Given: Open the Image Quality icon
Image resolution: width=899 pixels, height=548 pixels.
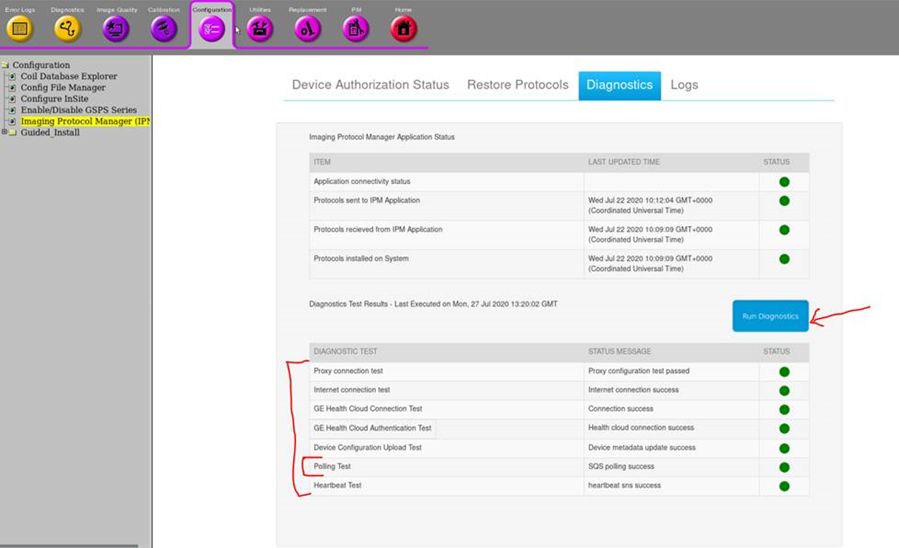Looking at the screenshot, I should coord(116,28).
